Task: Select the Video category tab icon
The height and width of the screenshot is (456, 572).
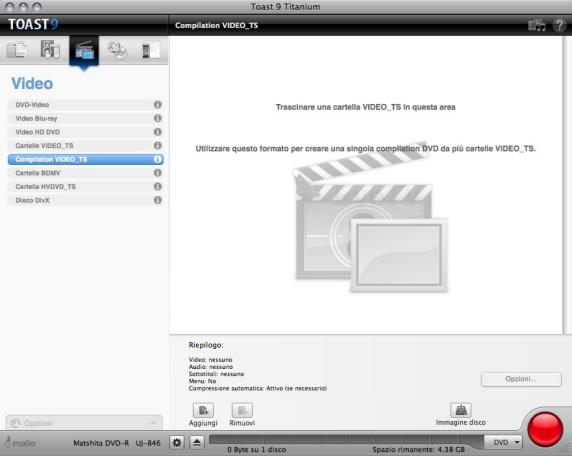Action: point(84,51)
